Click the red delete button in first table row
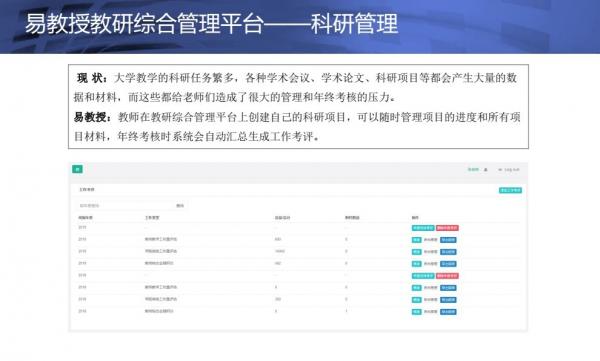The image size is (600, 361). pyautogui.click(x=447, y=228)
